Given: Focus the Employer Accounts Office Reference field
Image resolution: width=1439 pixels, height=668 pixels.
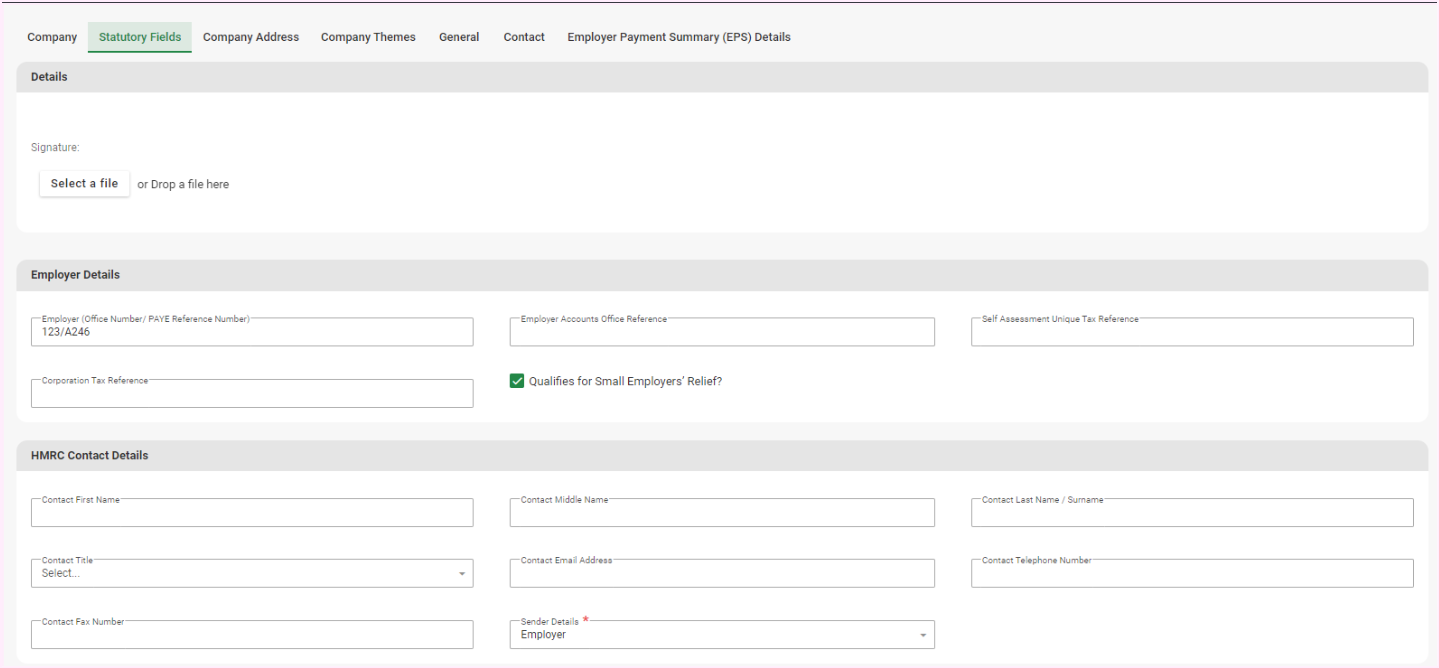Looking at the screenshot, I should pos(721,333).
